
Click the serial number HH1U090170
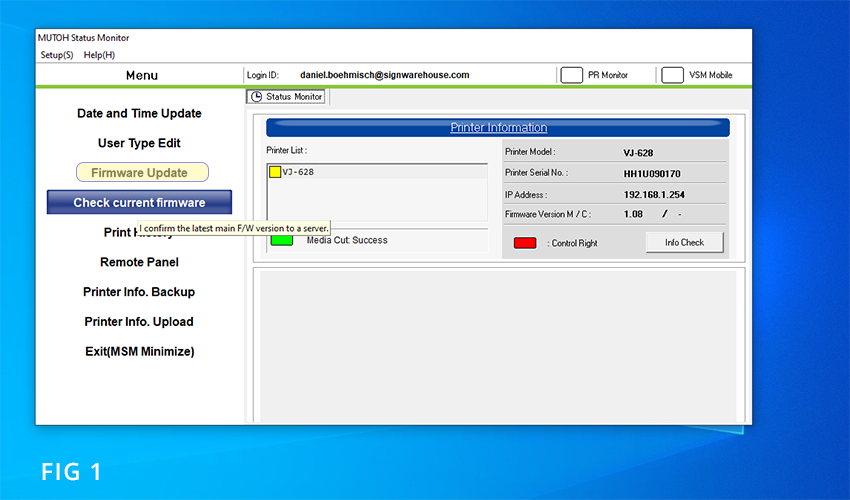tap(652, 174)
